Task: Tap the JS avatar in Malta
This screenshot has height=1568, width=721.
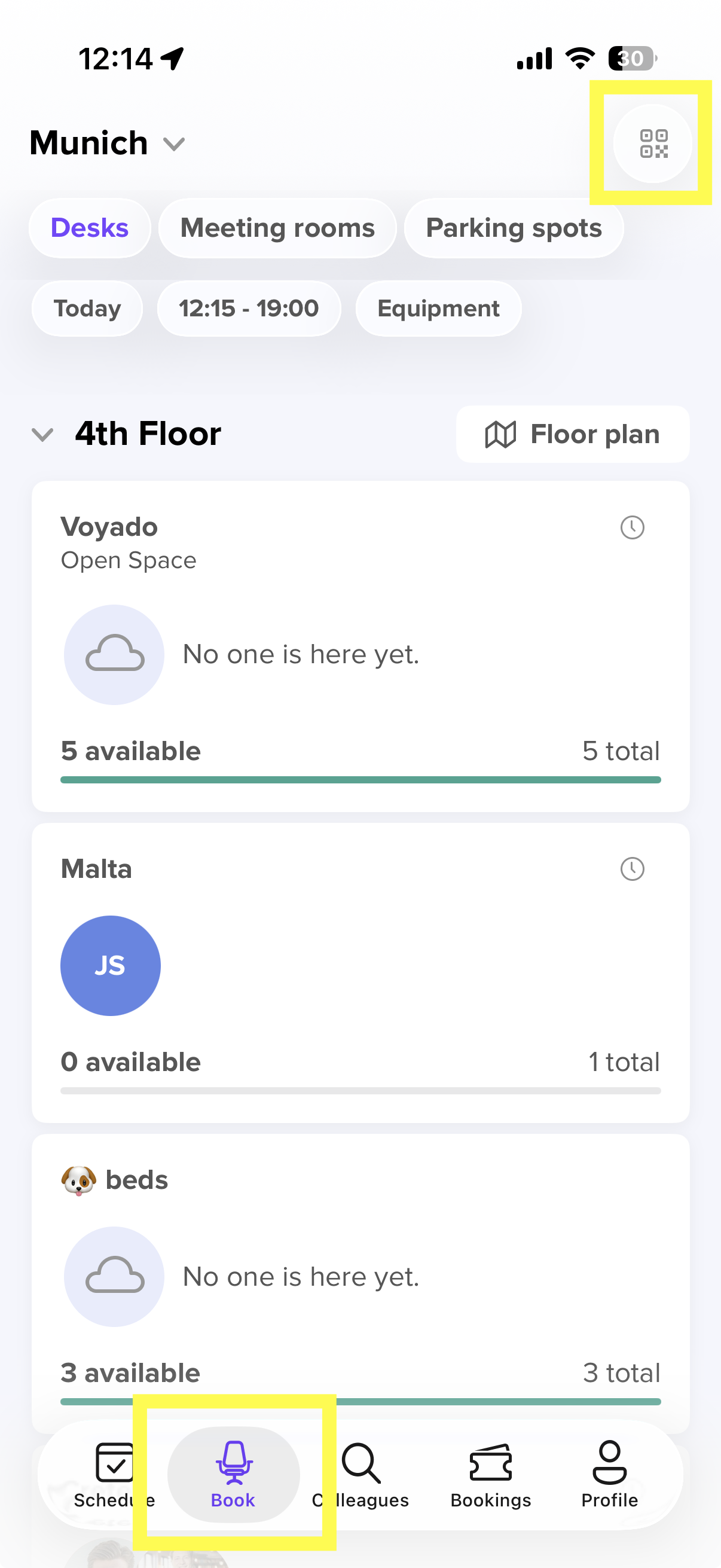Action: [x=111, y=965]
